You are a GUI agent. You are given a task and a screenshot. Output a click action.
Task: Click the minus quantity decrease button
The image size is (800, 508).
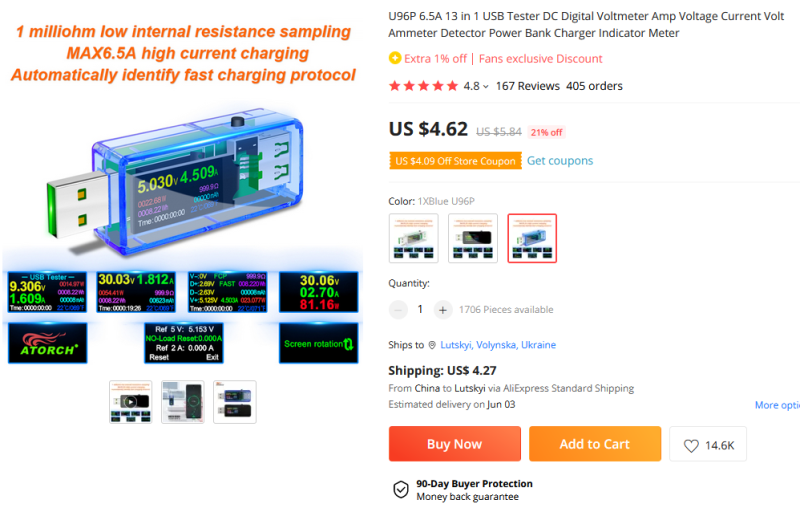tap(398, 310)
